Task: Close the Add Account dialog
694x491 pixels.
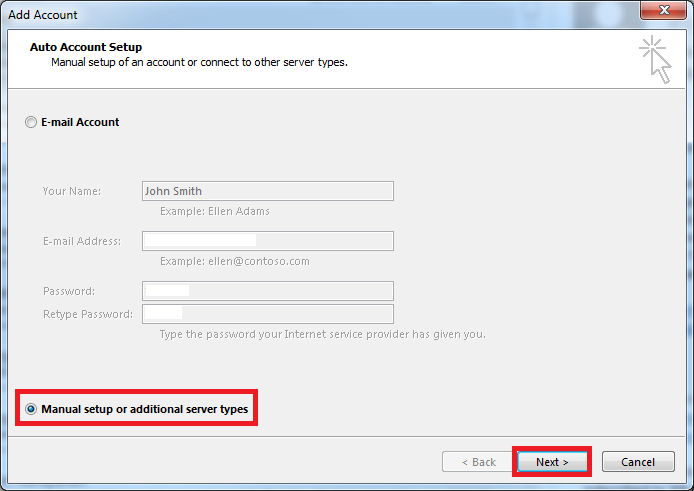Action: tap(663, 10)
